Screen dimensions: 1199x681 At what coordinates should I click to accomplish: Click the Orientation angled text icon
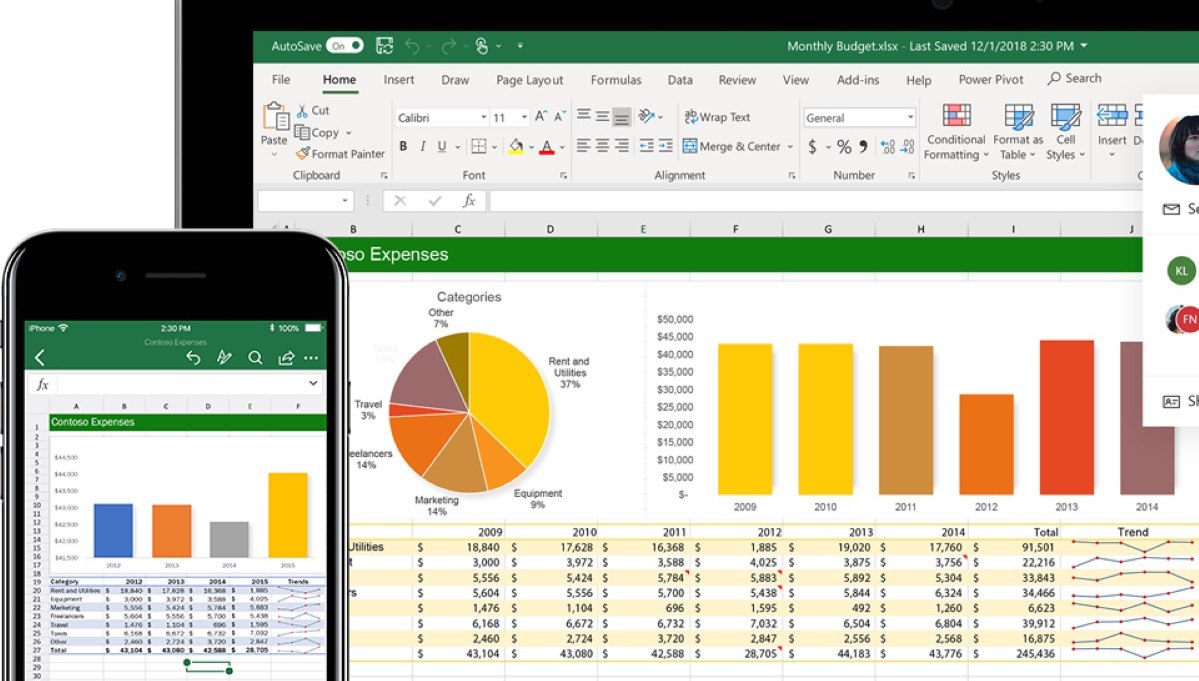click(x=647, y=116)
